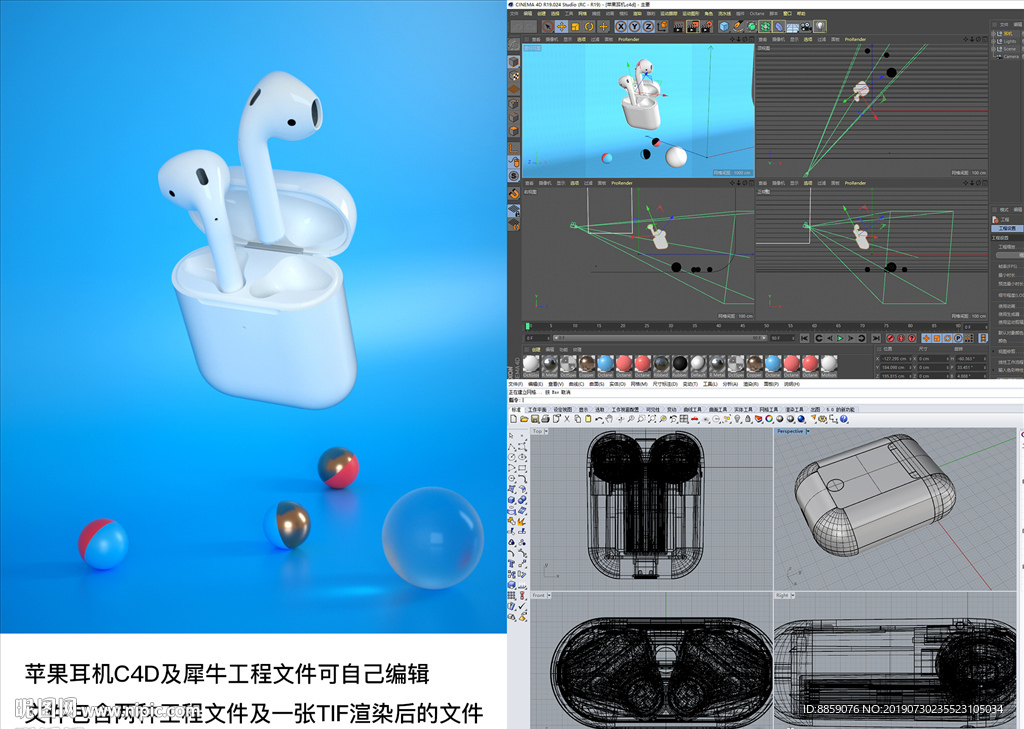Screen dimensions: 1024x729
Task: Expand the Scene group in object manager
Action: coord(993,49)
